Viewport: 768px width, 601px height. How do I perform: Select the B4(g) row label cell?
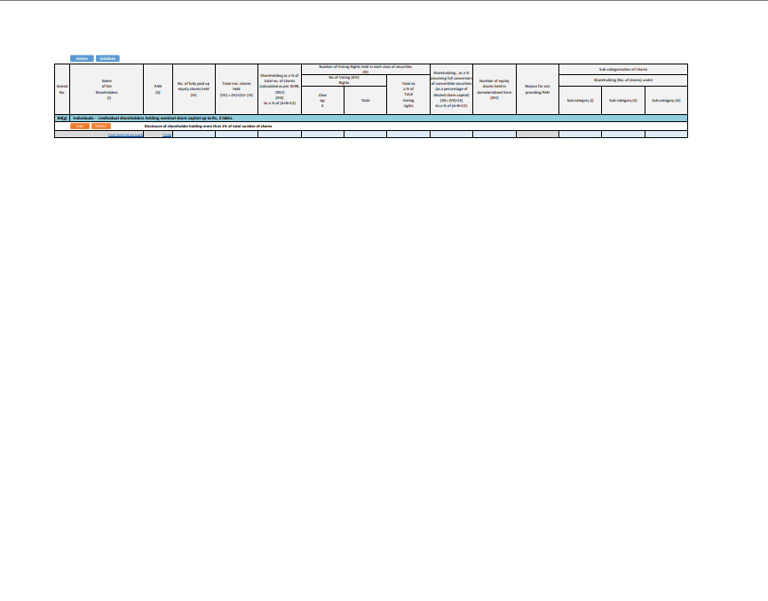62,118
